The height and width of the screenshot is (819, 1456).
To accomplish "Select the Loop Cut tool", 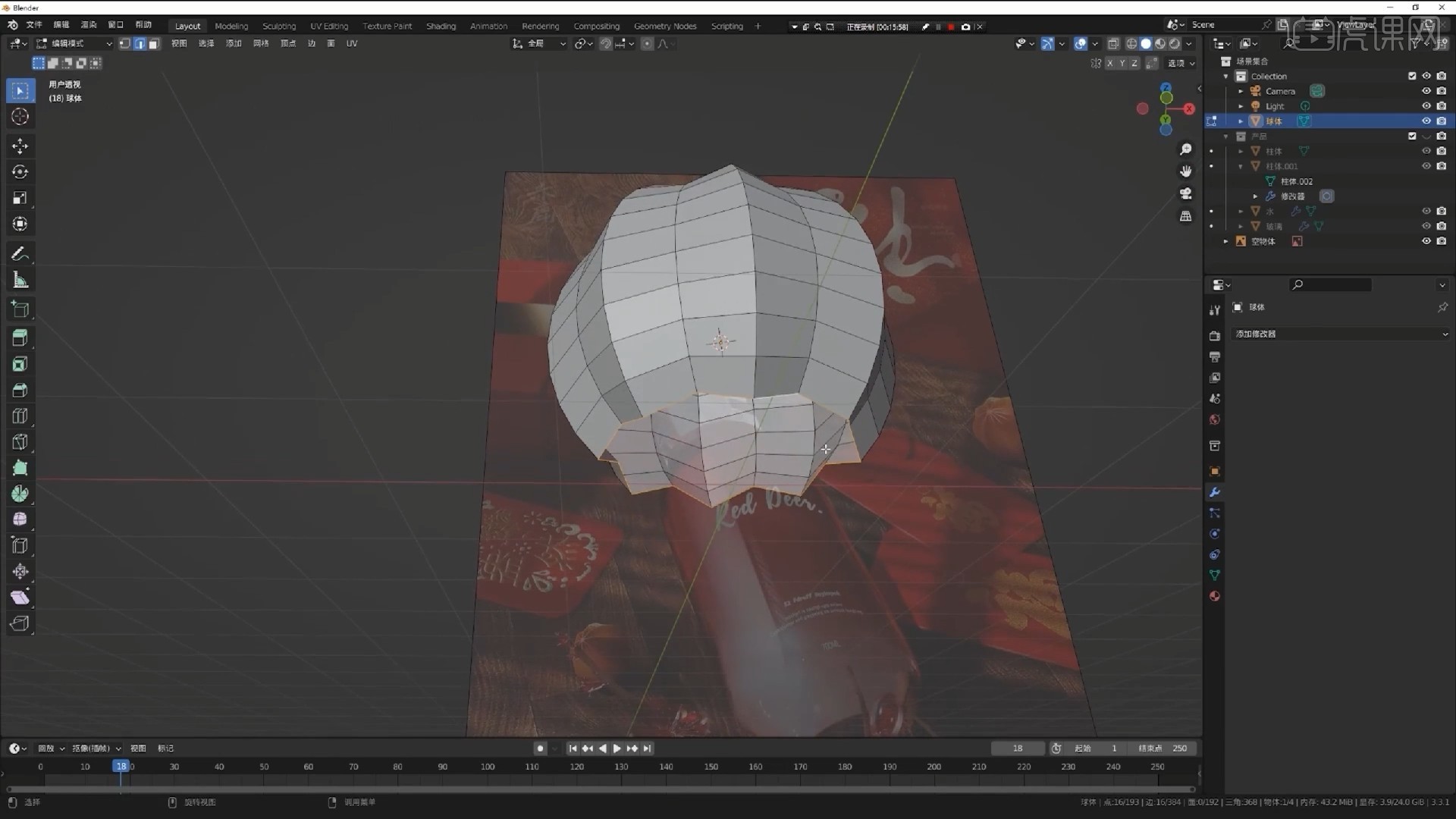I will pyautogui.click(x=20, y=416).
